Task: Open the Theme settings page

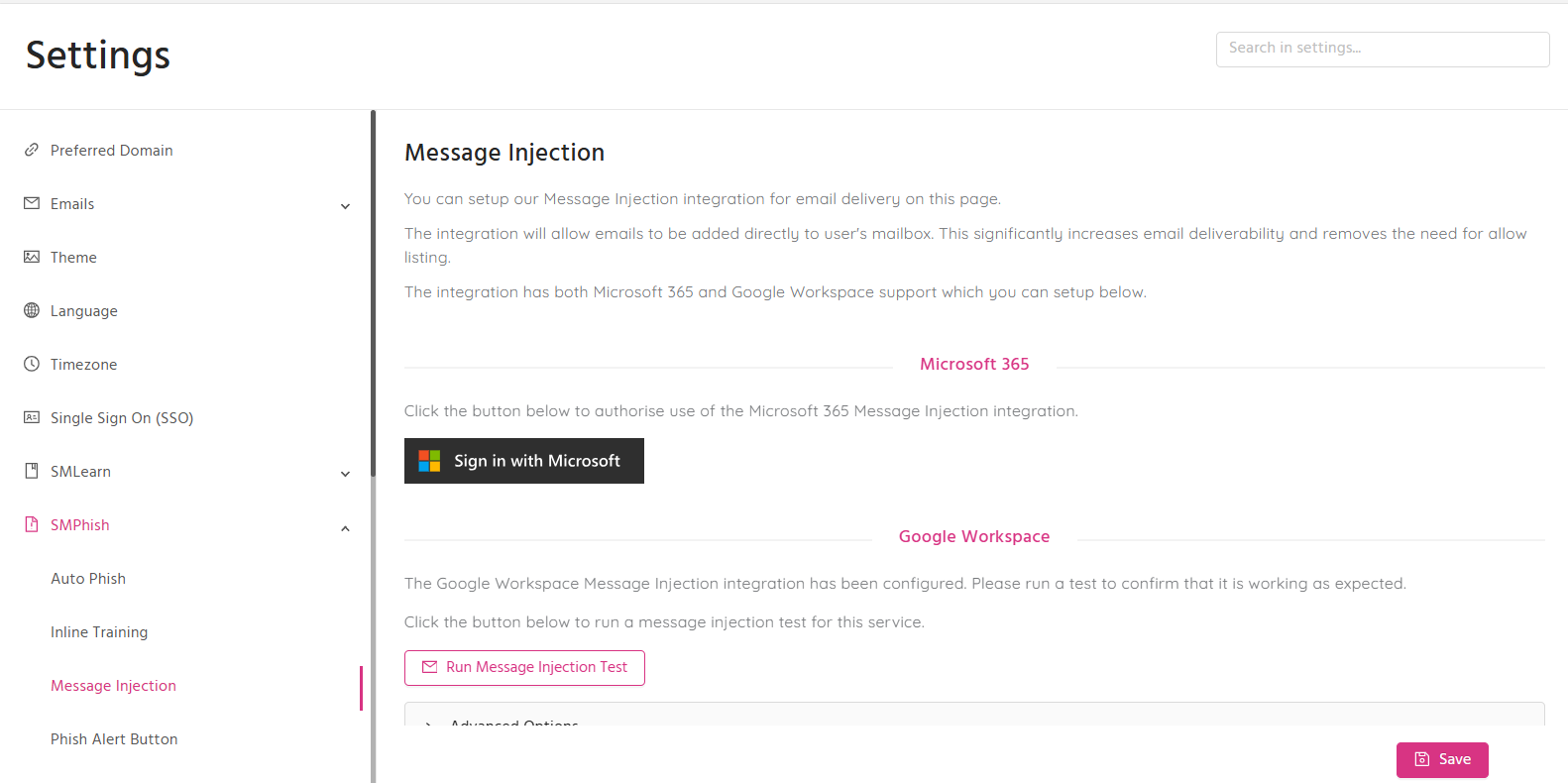Action: pyautogui.click(x=73, y=258)
